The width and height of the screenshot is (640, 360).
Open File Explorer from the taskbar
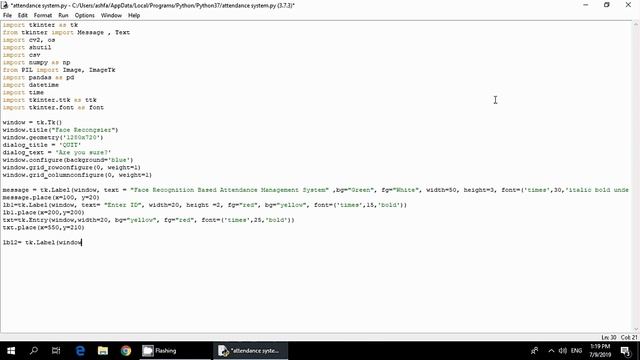tap(103, 351)
